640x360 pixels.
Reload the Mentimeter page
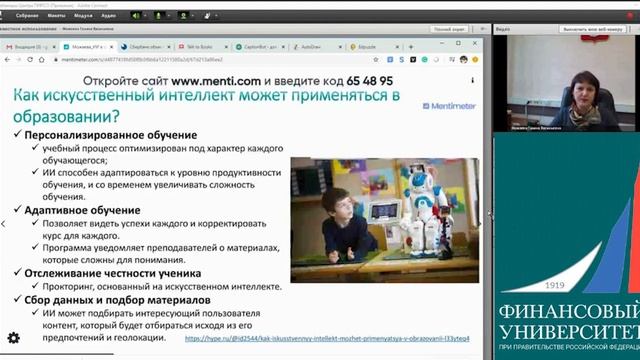30,60
